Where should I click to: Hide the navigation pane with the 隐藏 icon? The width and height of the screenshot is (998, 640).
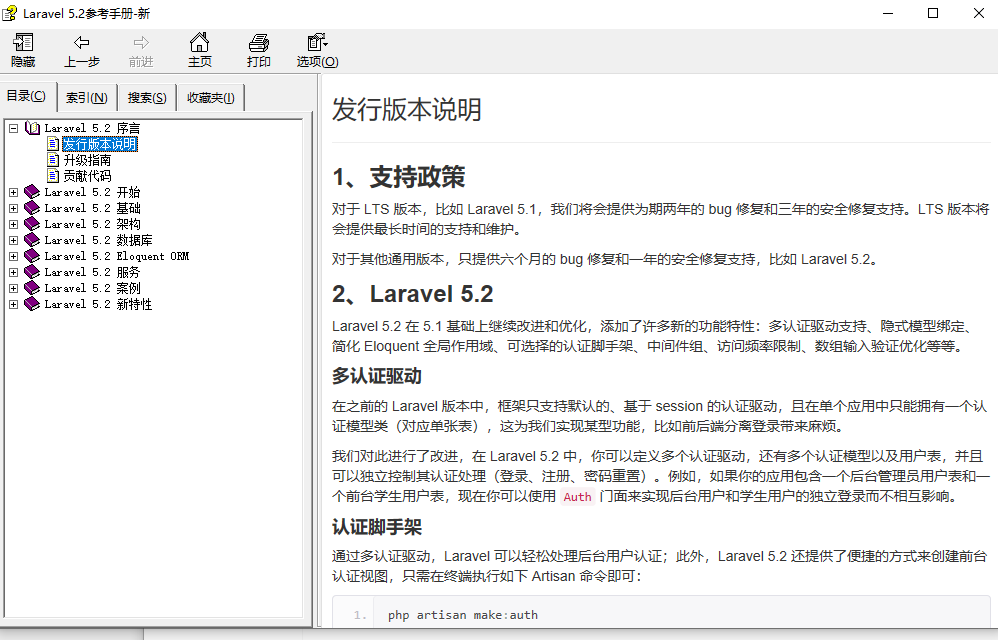click(x=22, y=50)
